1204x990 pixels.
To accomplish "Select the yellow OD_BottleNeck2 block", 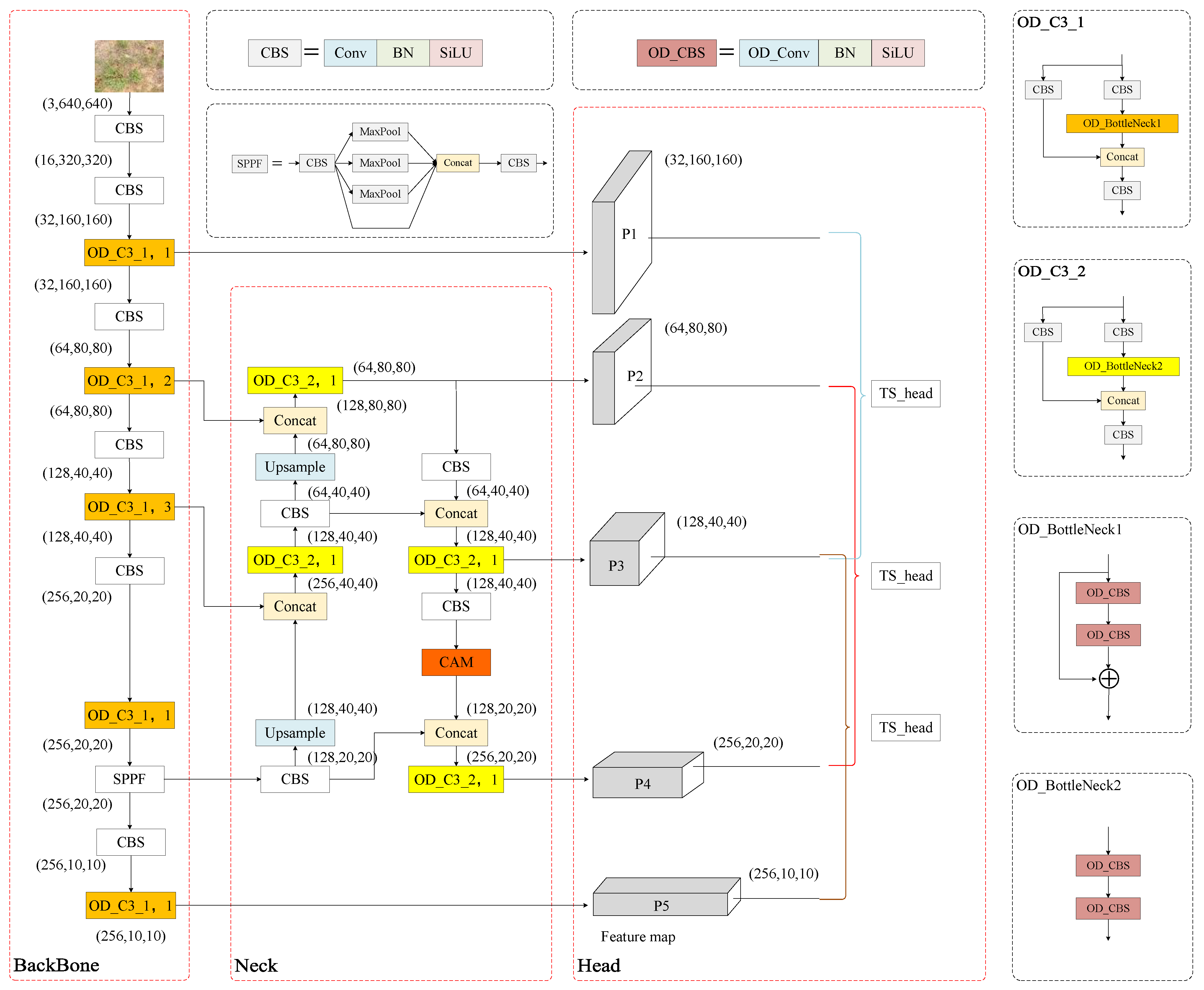I will click(1123, 366).
